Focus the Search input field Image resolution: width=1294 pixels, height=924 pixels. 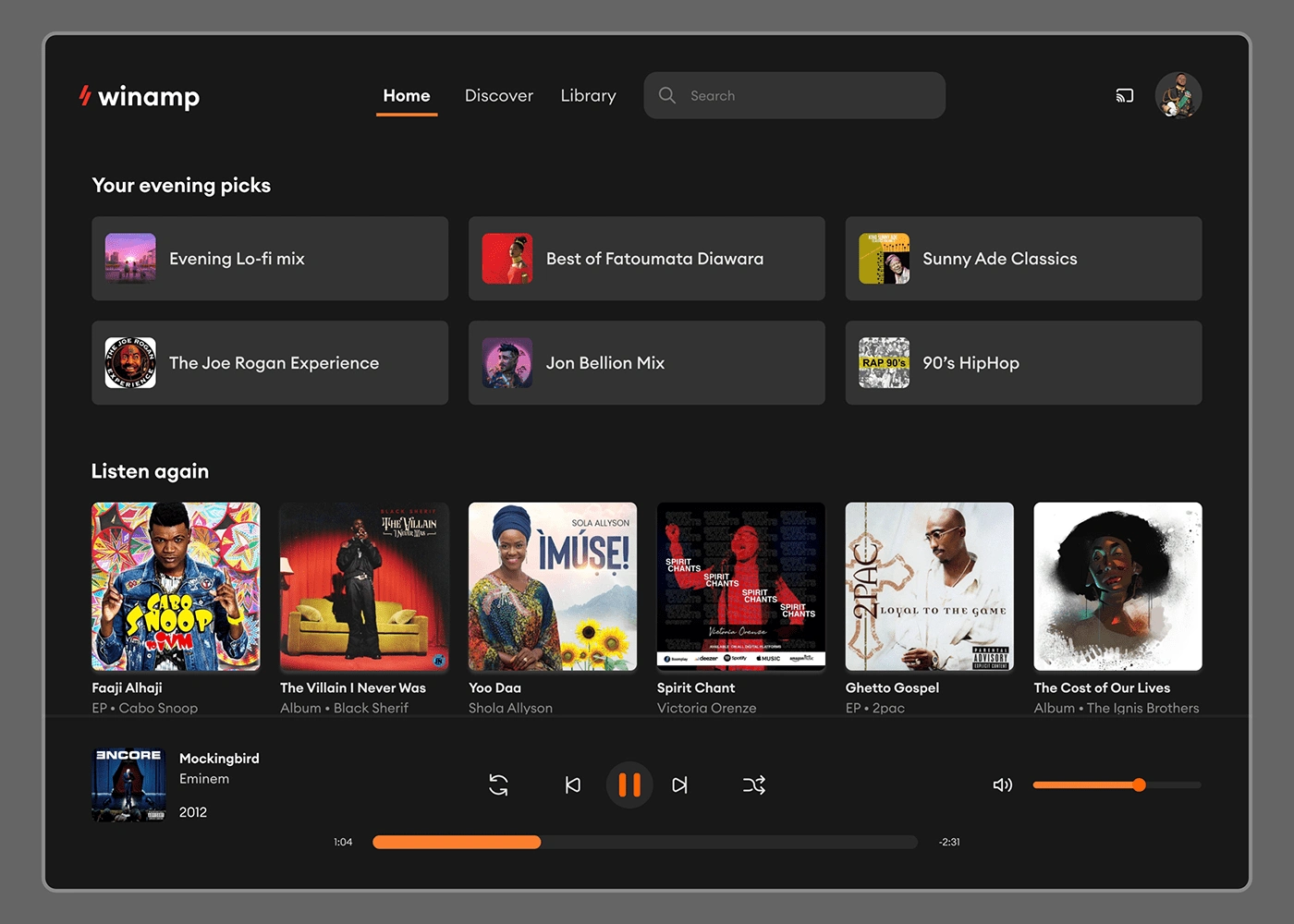795,95
